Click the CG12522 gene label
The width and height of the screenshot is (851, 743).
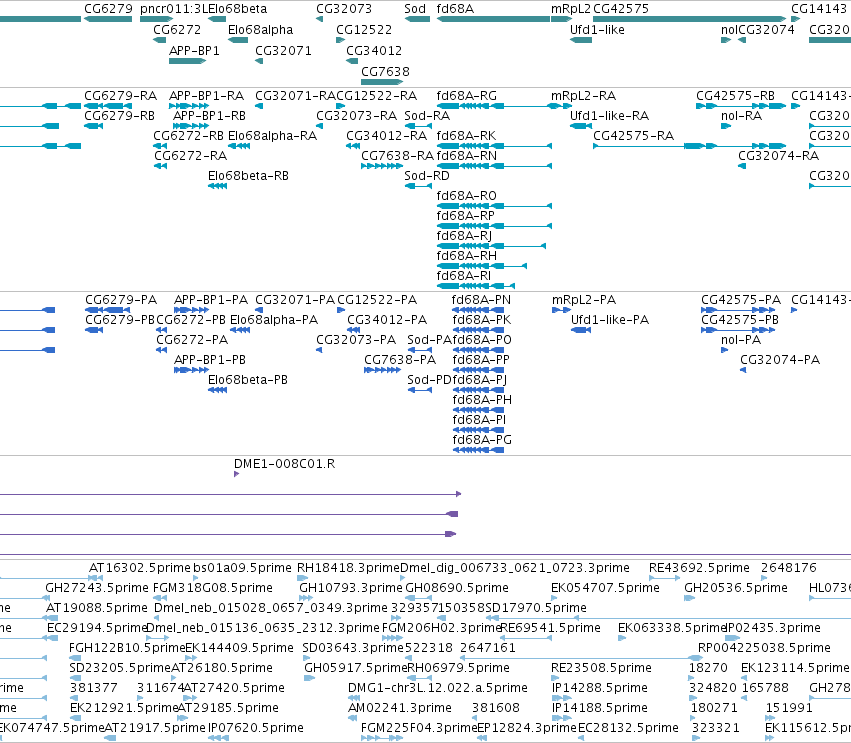(364, 30)
